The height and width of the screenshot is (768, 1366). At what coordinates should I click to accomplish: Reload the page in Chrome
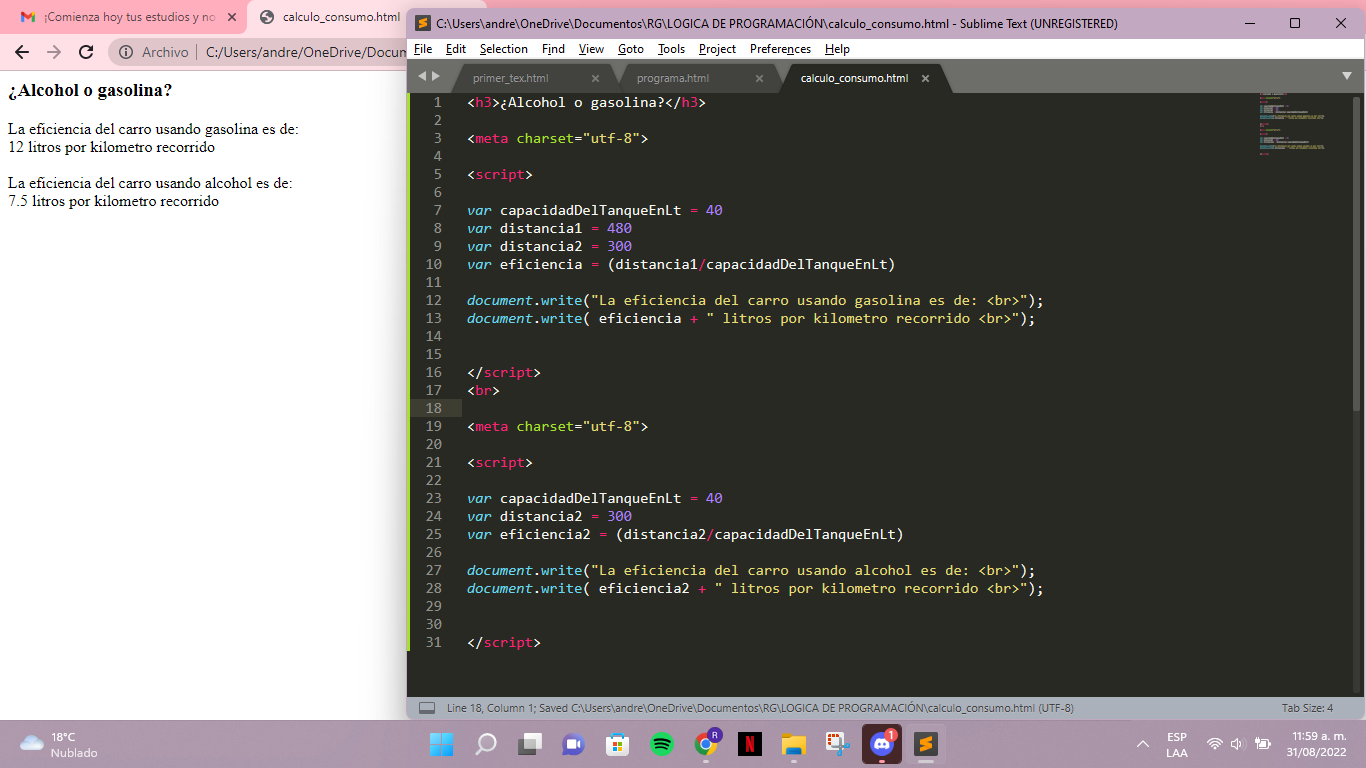[x=86, y=52]
